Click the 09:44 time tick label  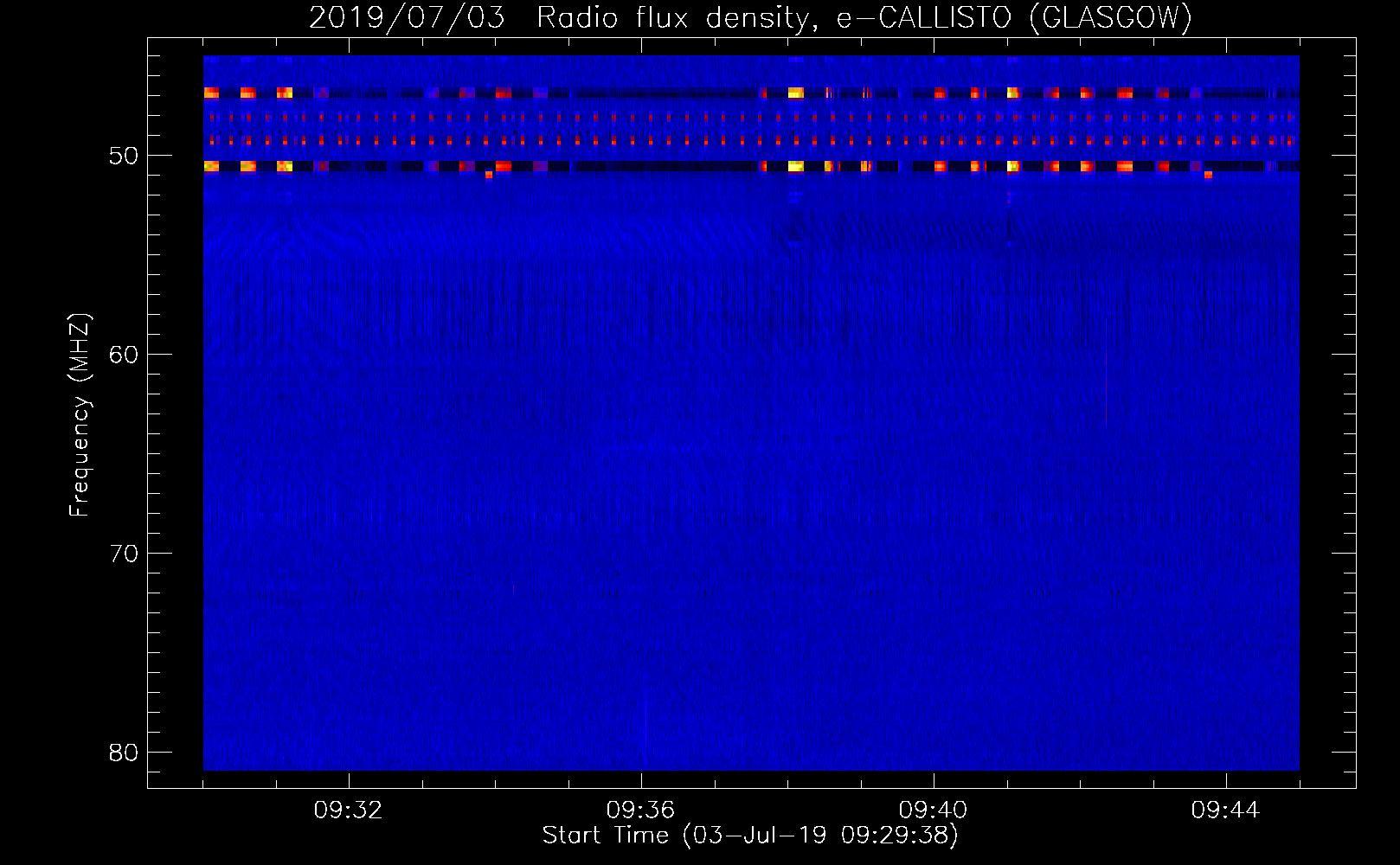pyautogui.click(x=1225, y=811)
